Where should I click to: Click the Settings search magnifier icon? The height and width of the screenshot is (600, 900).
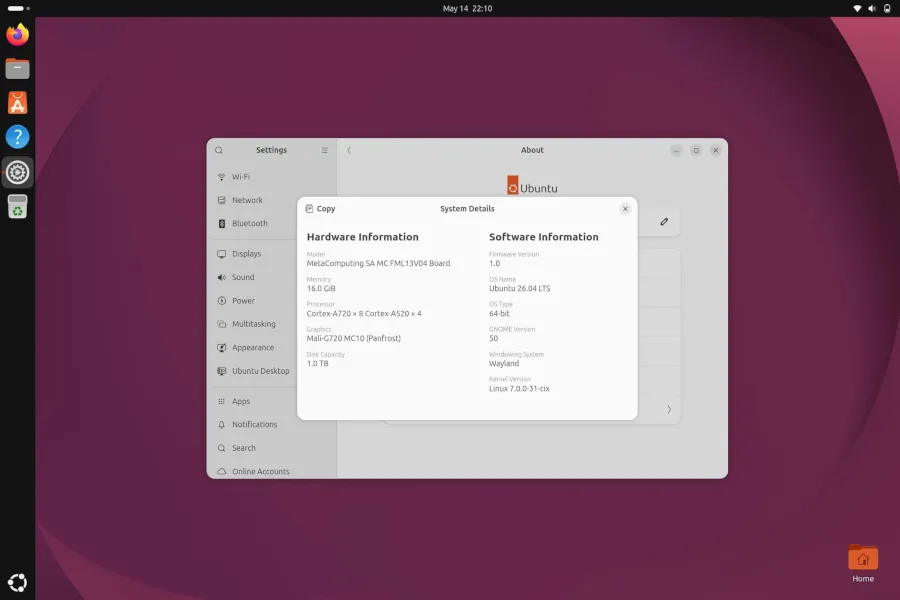pos(219,150)
